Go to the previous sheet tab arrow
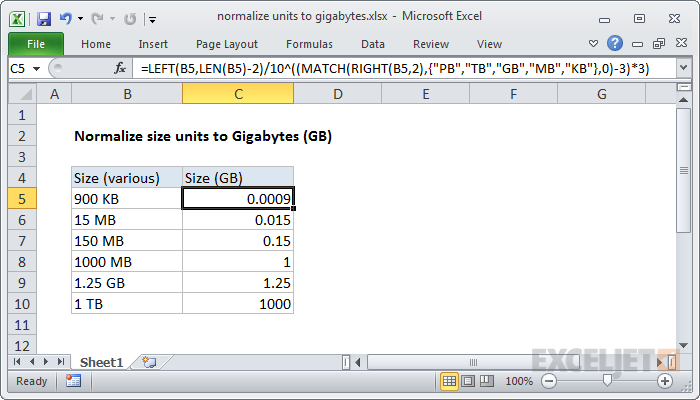Screen dimensions: 700x400 (x=32, y=362)
